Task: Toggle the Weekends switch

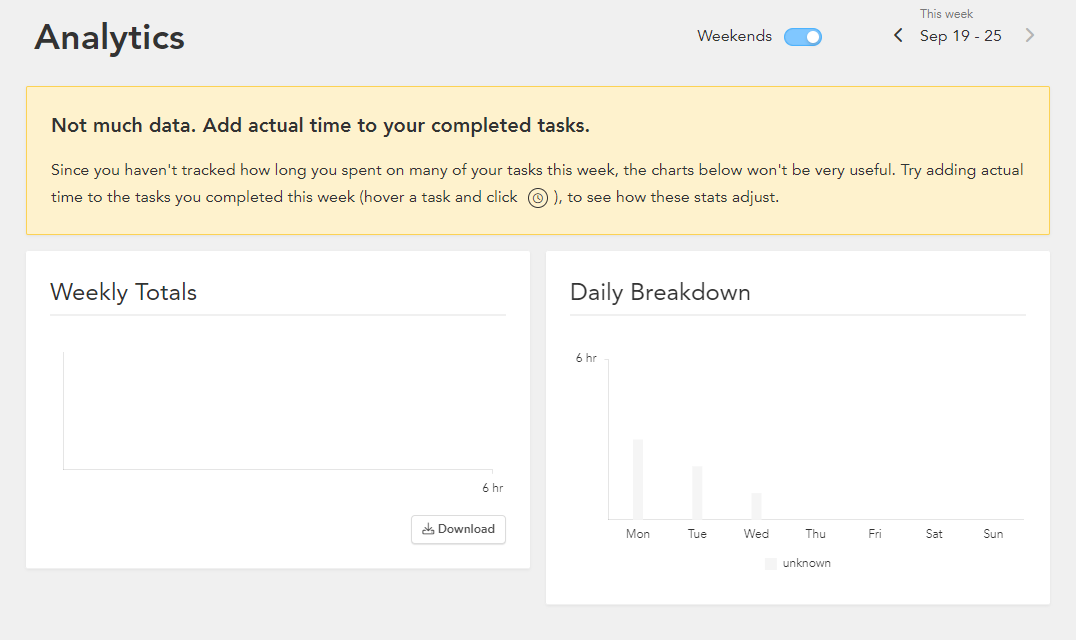Action: pos(803,37)
